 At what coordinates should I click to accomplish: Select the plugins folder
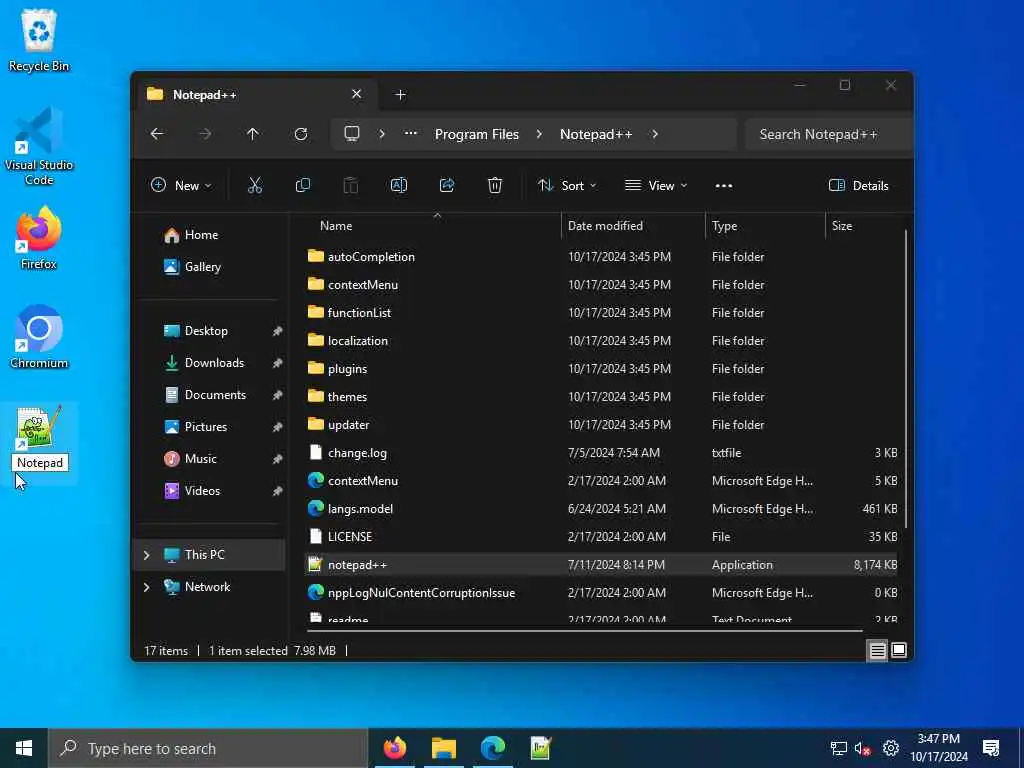(x=601, y=369)
